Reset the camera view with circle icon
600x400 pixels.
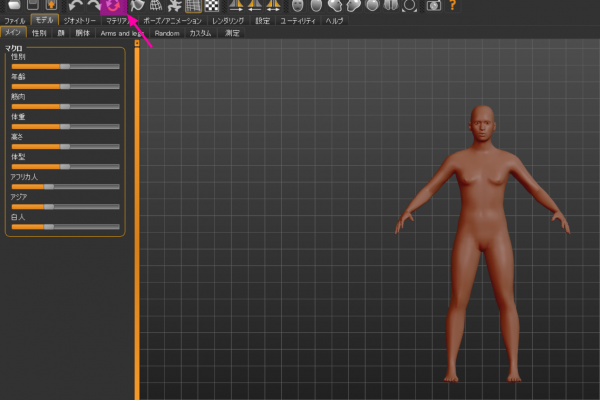point(409,5)
